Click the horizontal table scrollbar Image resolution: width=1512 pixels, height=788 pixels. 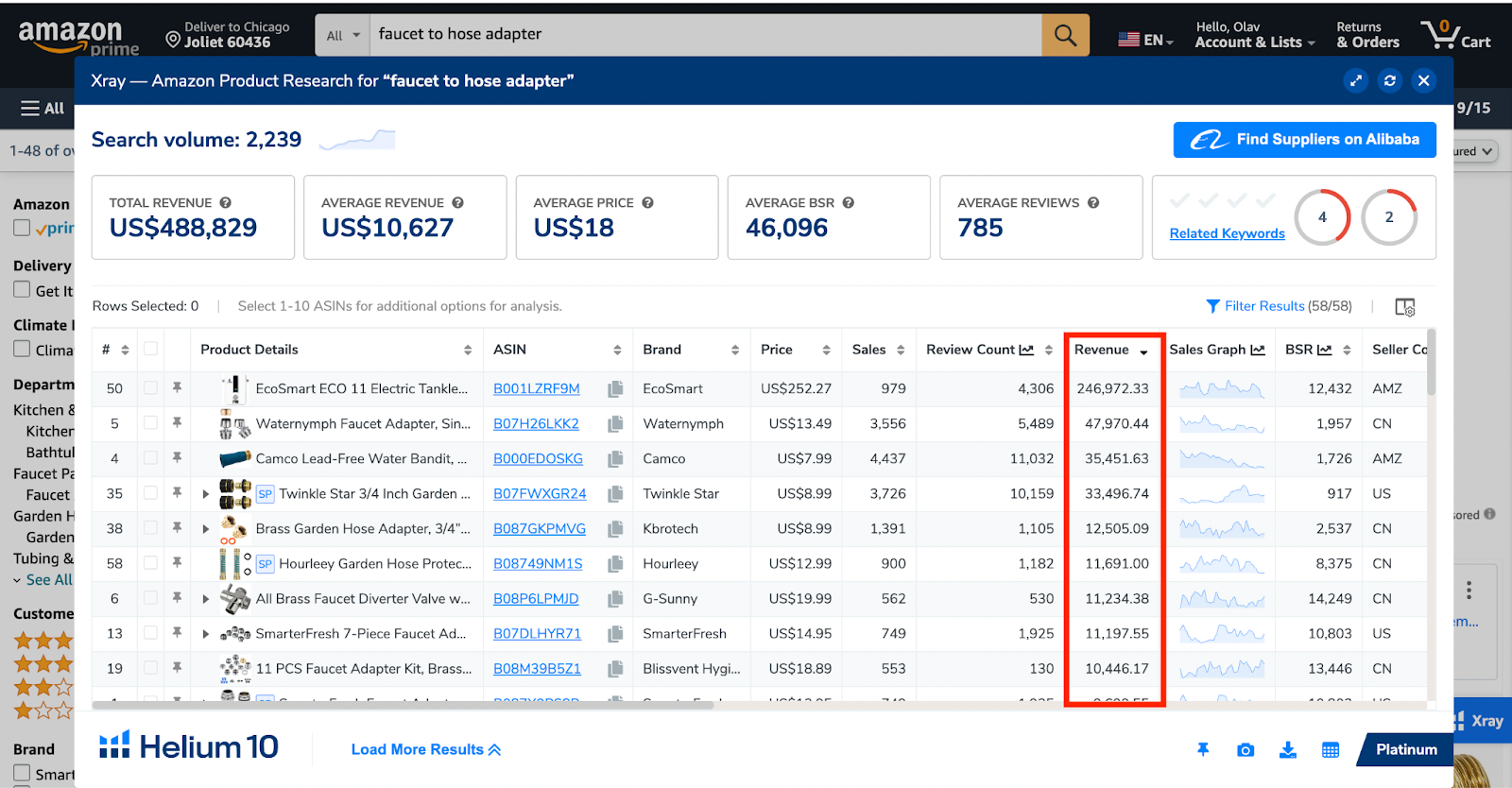click(x=404, y=705)
